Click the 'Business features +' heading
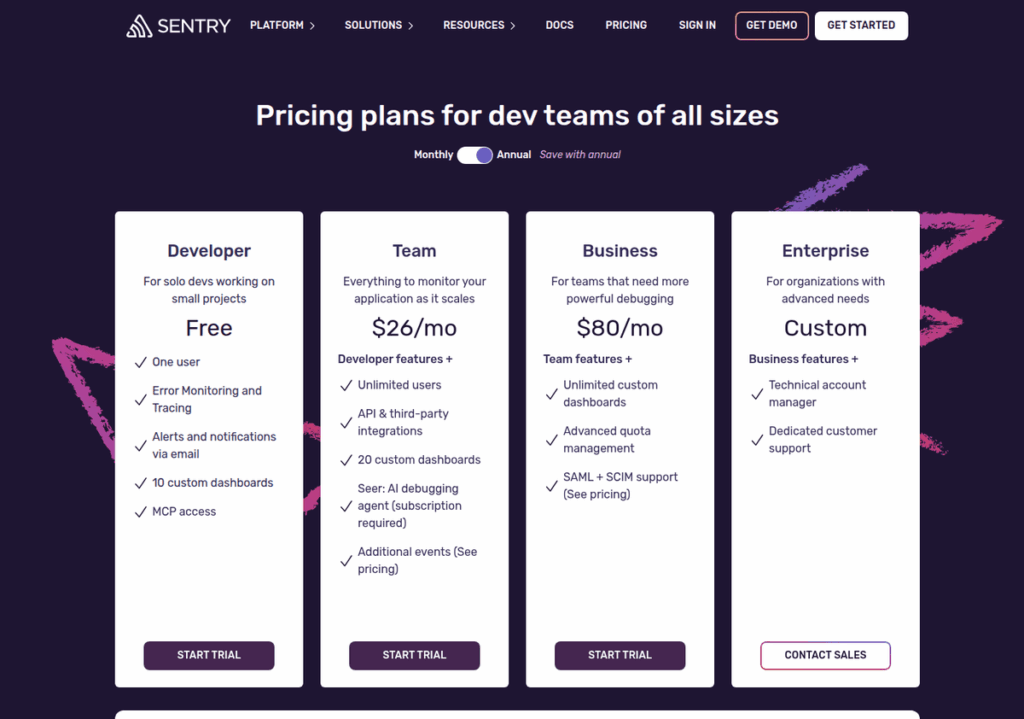This screenshot has height=719, width=1024. [x=803, y=359]
